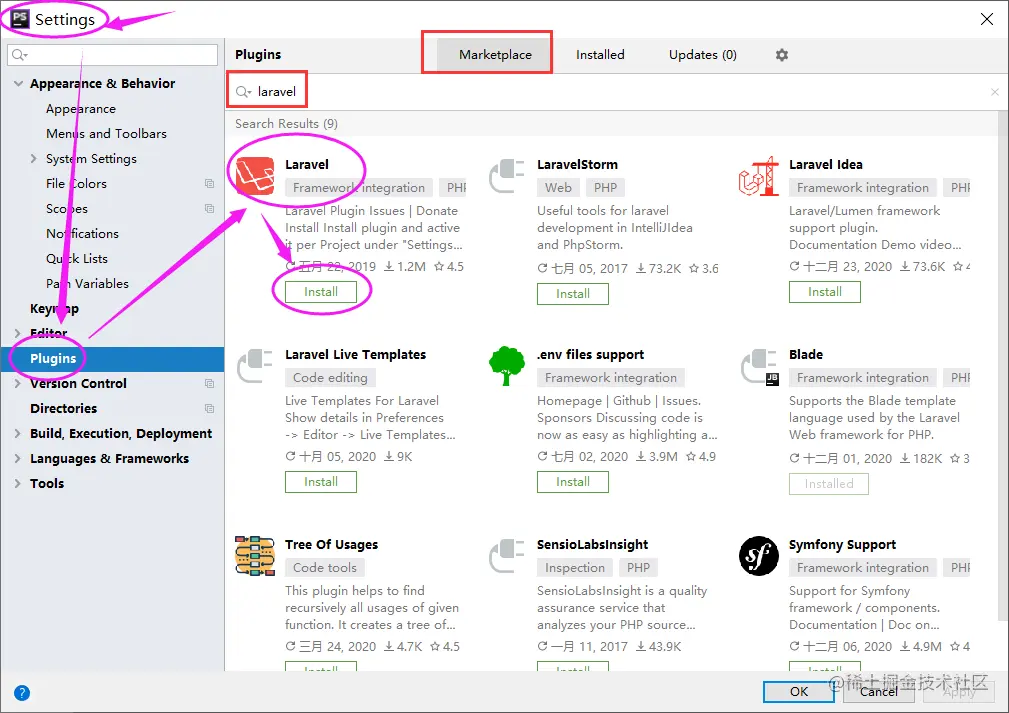The image size is (1009, 713).
Task: Open the plugins gear settings menu
Action: point(782,55)
